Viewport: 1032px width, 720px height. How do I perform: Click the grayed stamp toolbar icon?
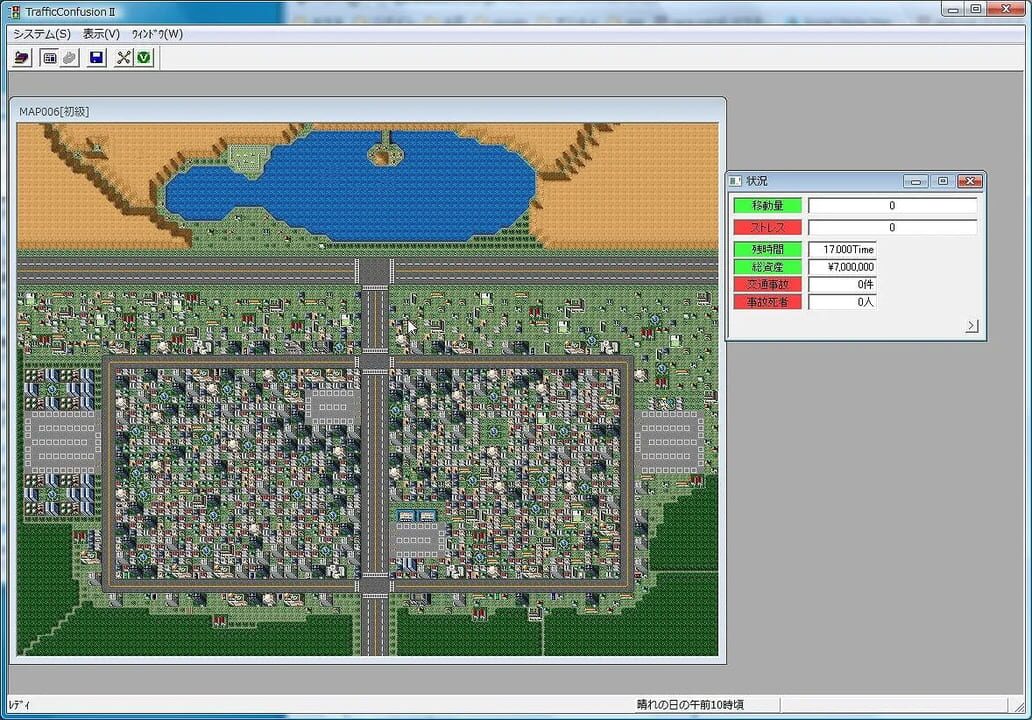coord(69,57)
